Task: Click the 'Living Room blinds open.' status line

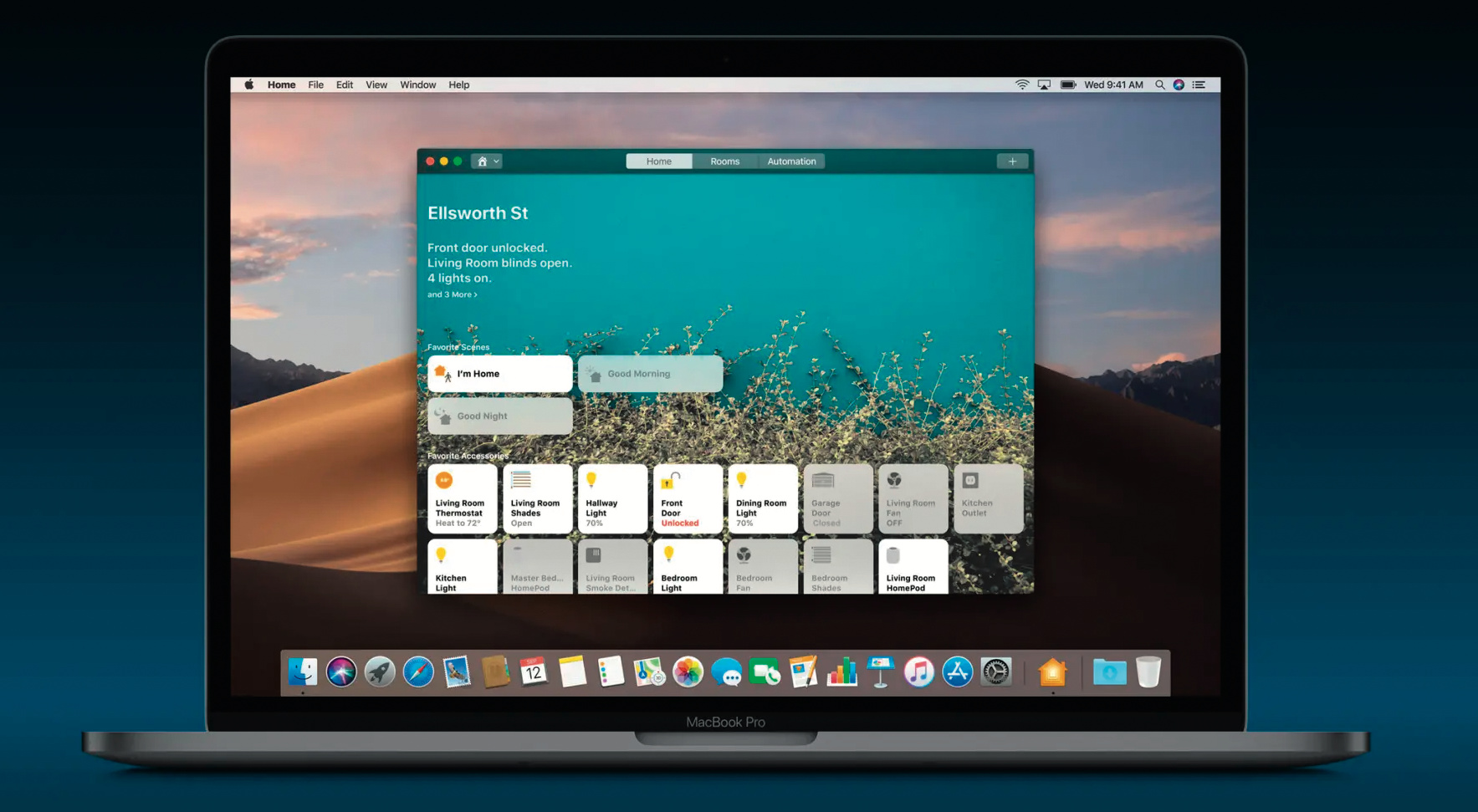Action: [500, 263]
